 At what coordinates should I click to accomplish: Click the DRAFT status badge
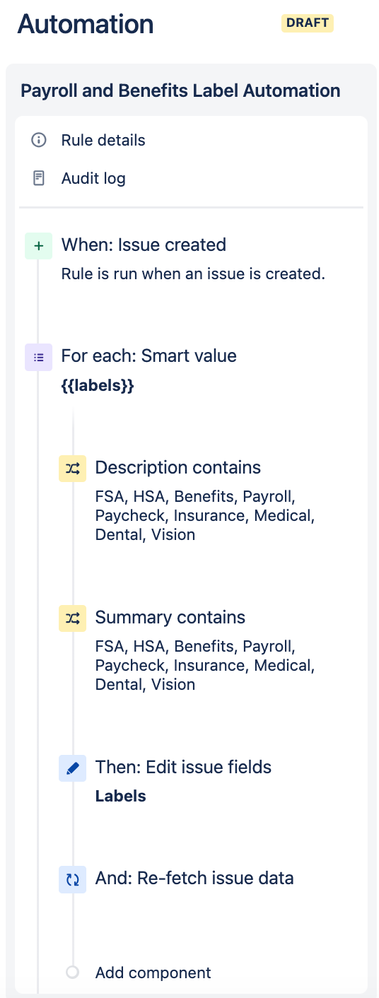(x=308, y=23)
